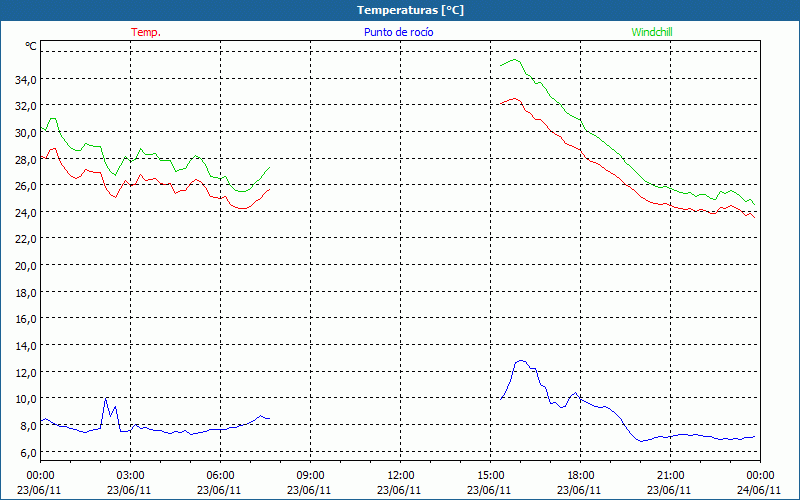Click the 21:00 time axis label
Viewport: 800px width, 500px height.
[x=670, y=476]
